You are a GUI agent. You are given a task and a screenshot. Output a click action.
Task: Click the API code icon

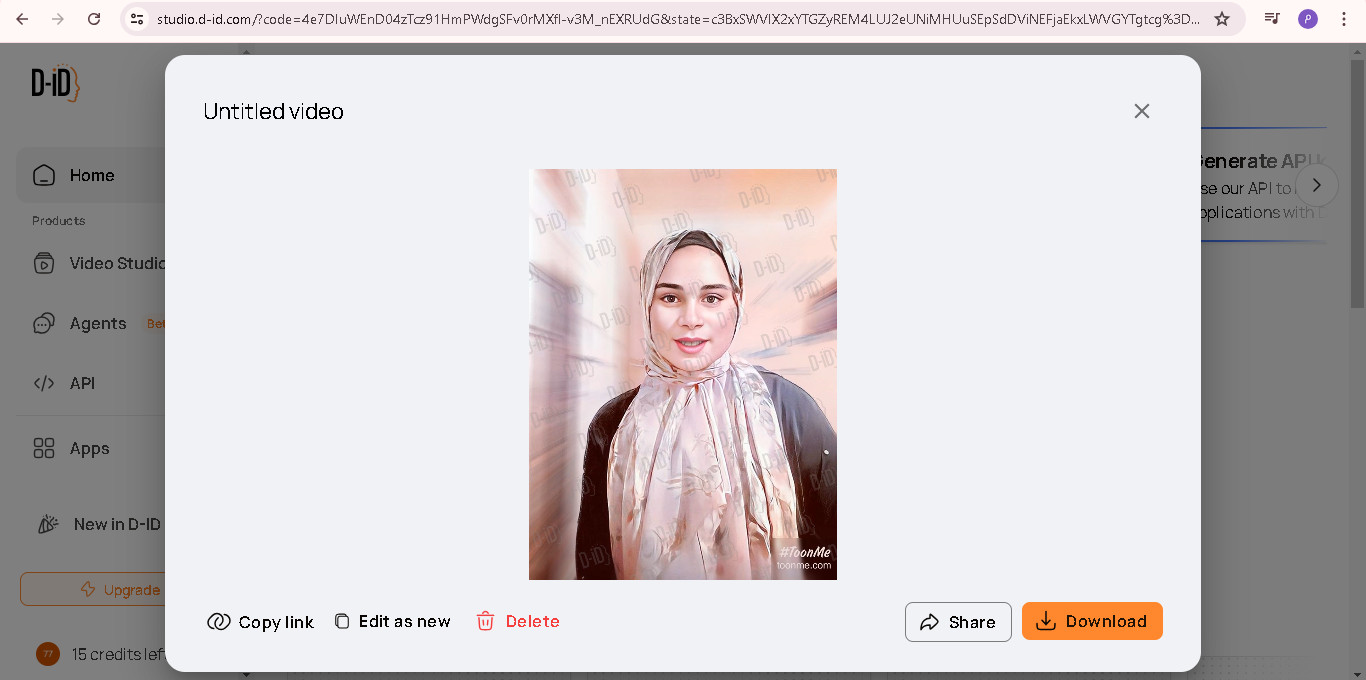coord(44,383)
